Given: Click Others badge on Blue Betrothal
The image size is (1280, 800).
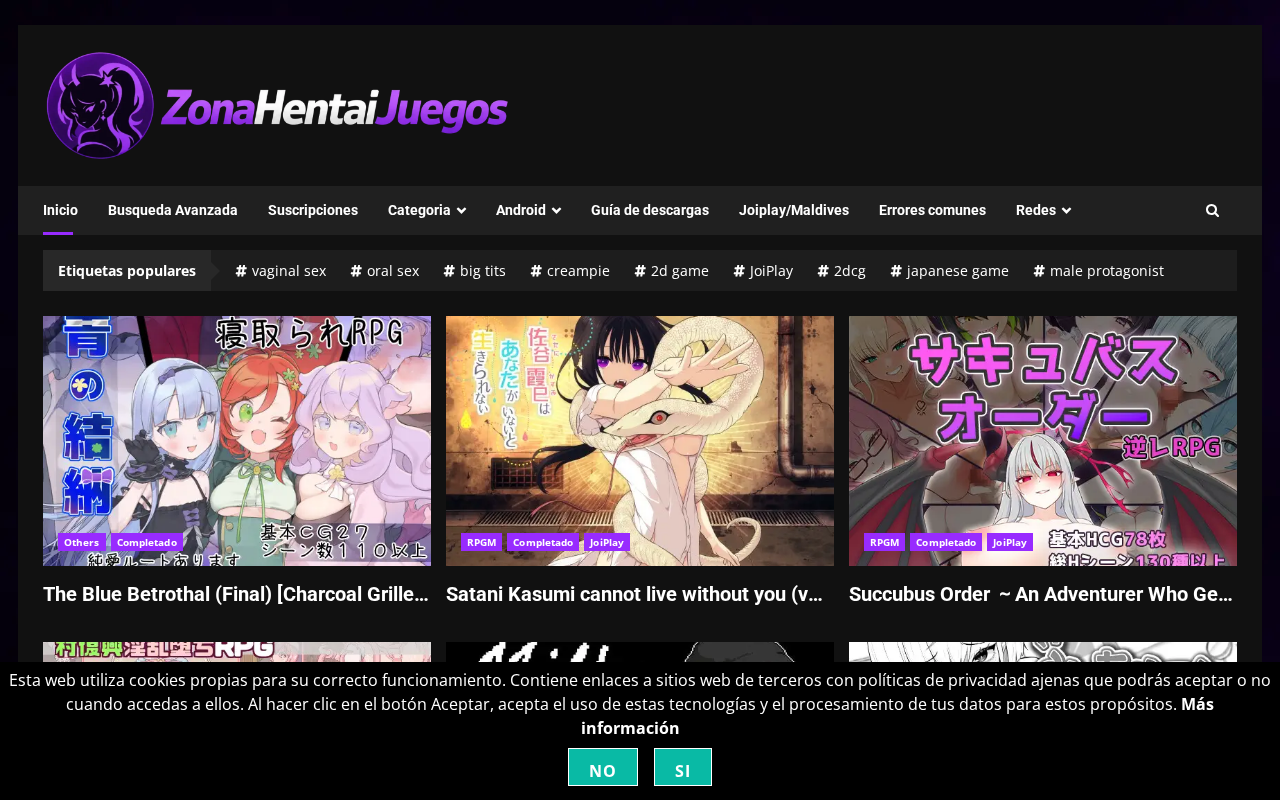Looking at the screenshot, I should [x=82, y=542].
